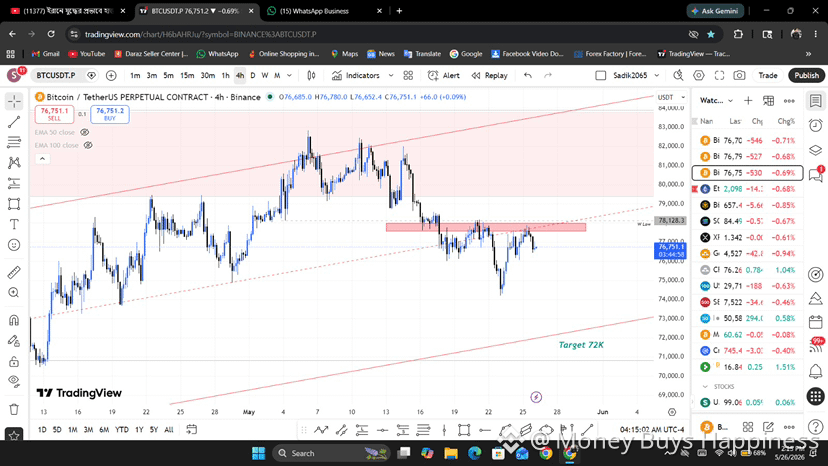
Task: Open the chart patterns tool
Action: 14,163
